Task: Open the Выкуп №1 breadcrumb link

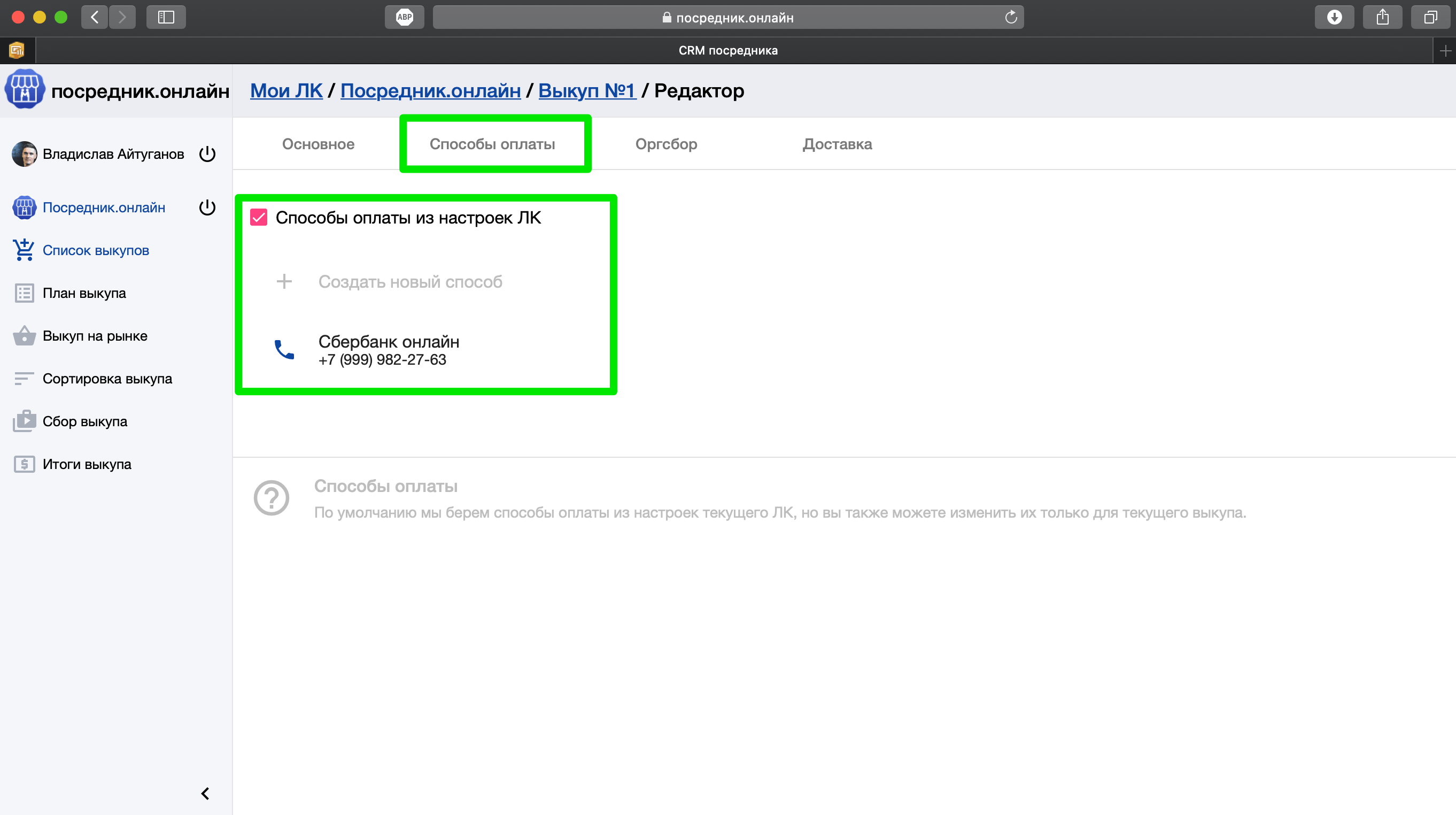Action: 587,90
